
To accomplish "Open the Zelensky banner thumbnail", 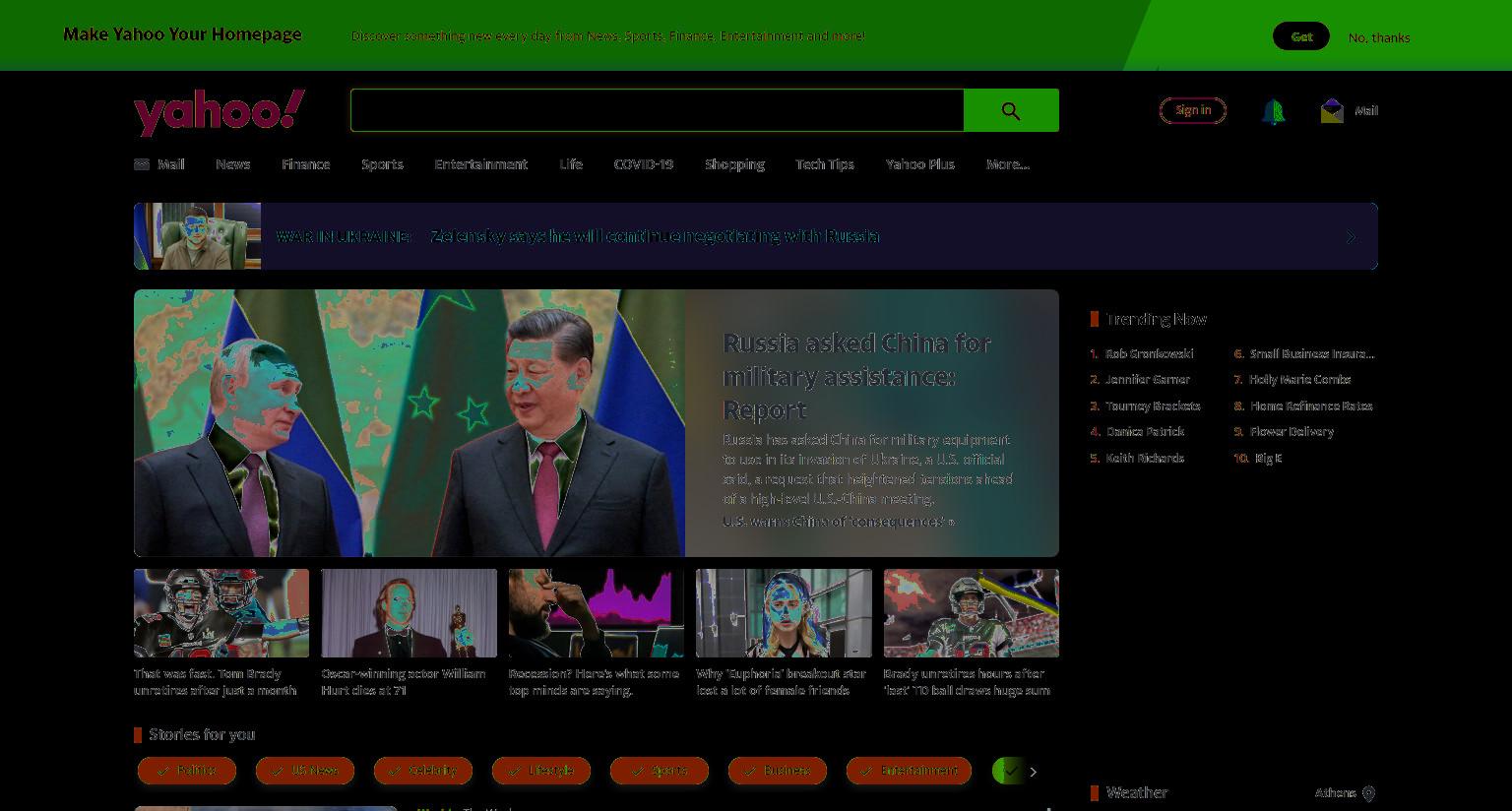I will 197,236.
